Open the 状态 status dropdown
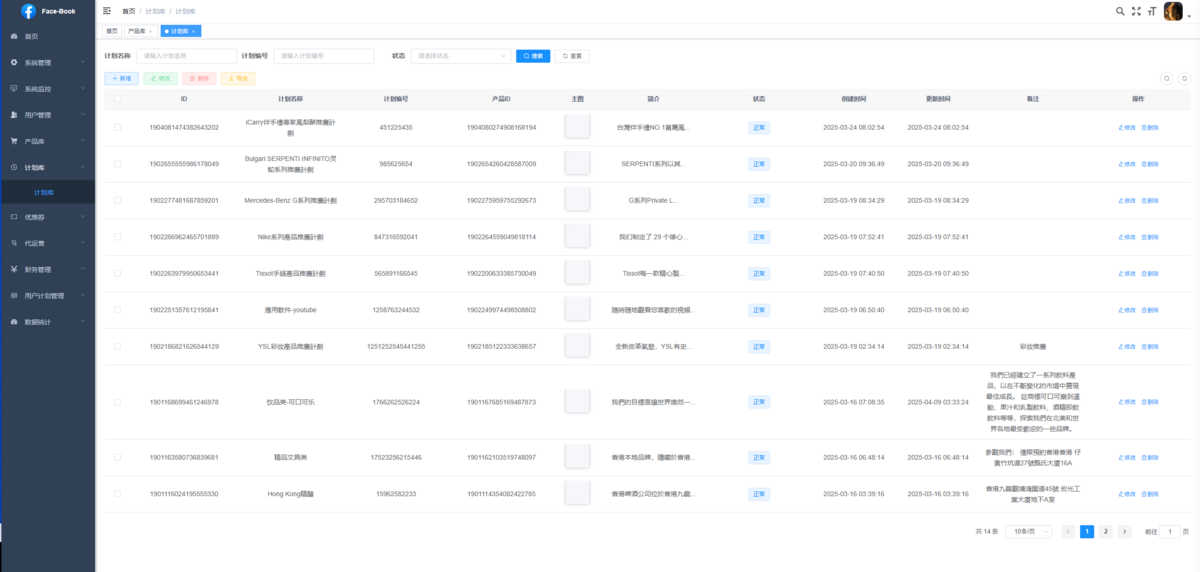1200x572 pixels. (x=461, y=56)
